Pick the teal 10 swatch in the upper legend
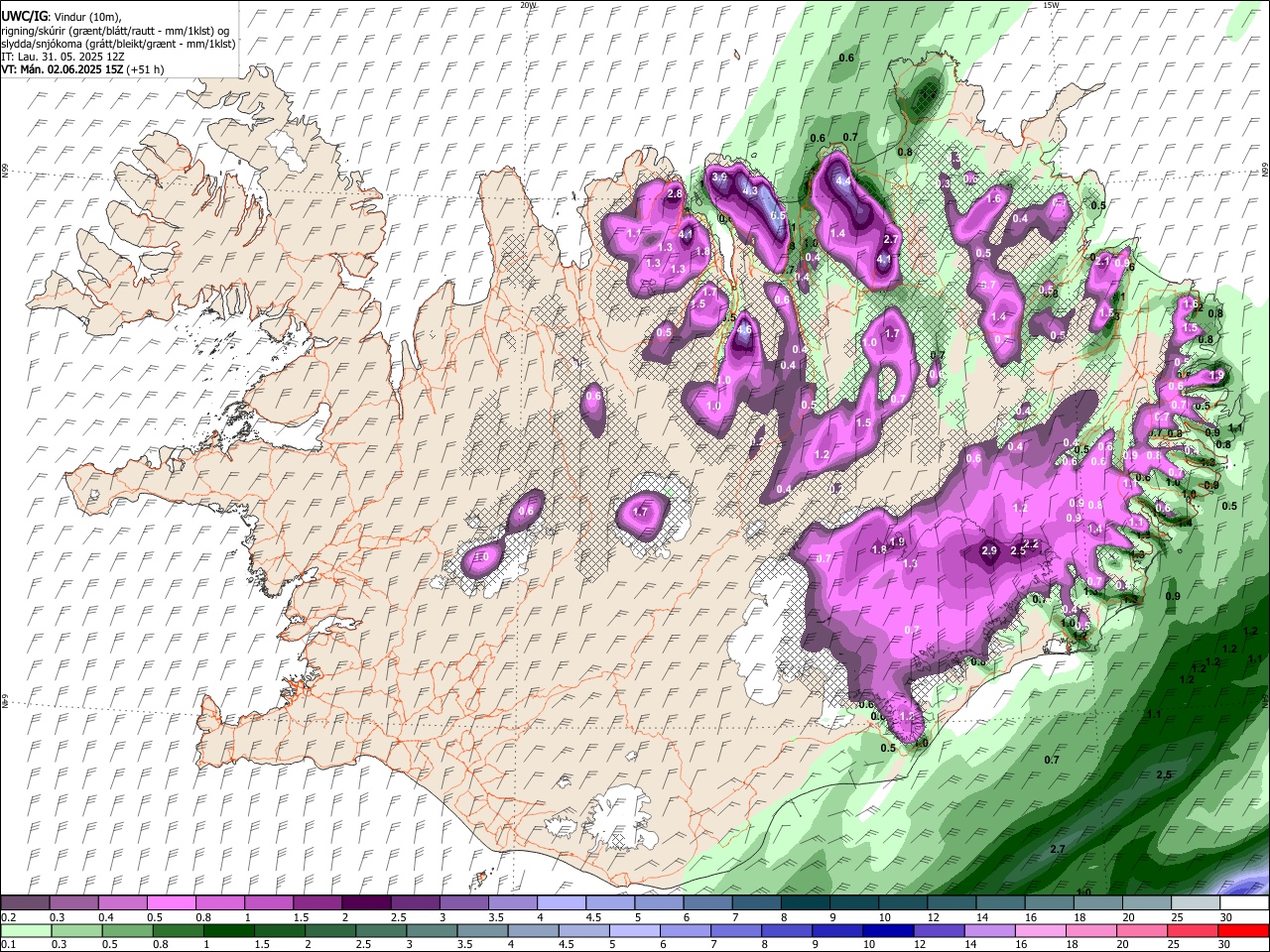Screen dimensions: 1270x952 click(x=903, y=903)
